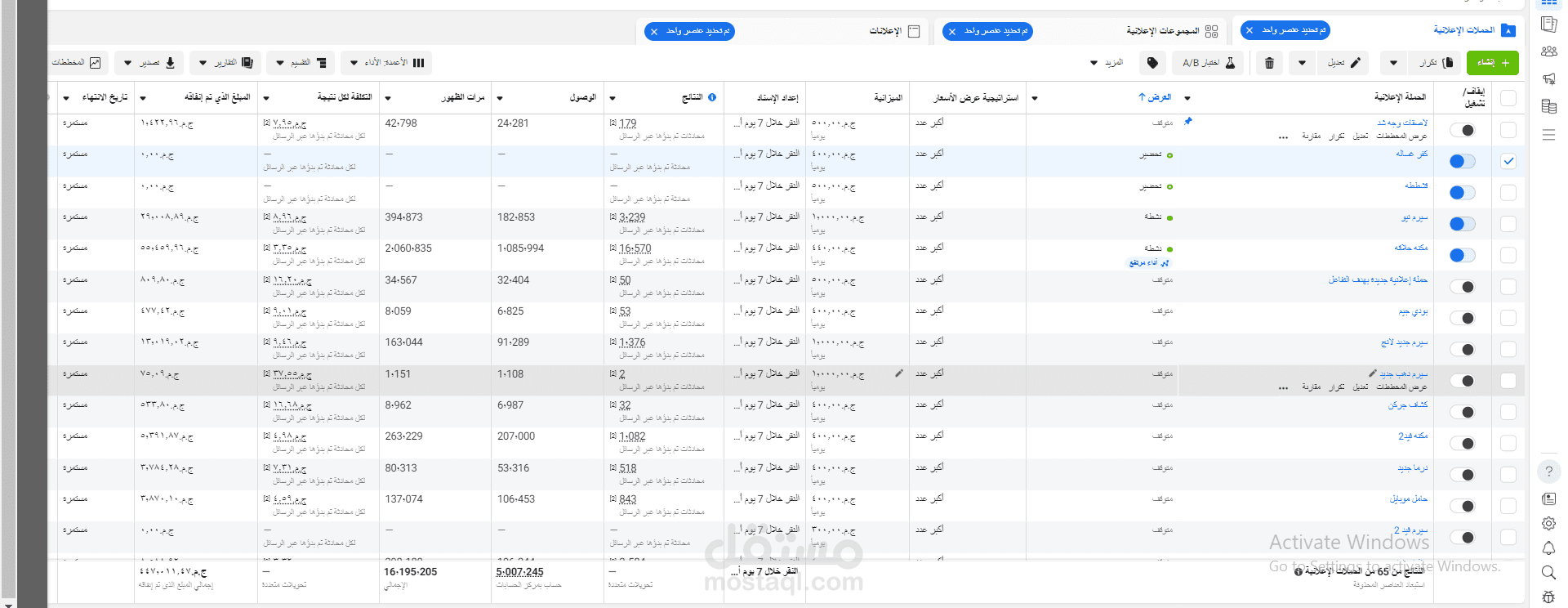Remove the selected-item chip in the الإعلانات tab
The height and width of the screenshot is (608, 1568).
pos(653,31)
